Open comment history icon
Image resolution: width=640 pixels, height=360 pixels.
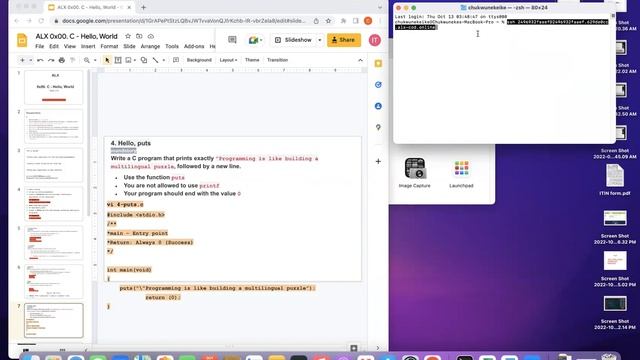click(232, 40)
